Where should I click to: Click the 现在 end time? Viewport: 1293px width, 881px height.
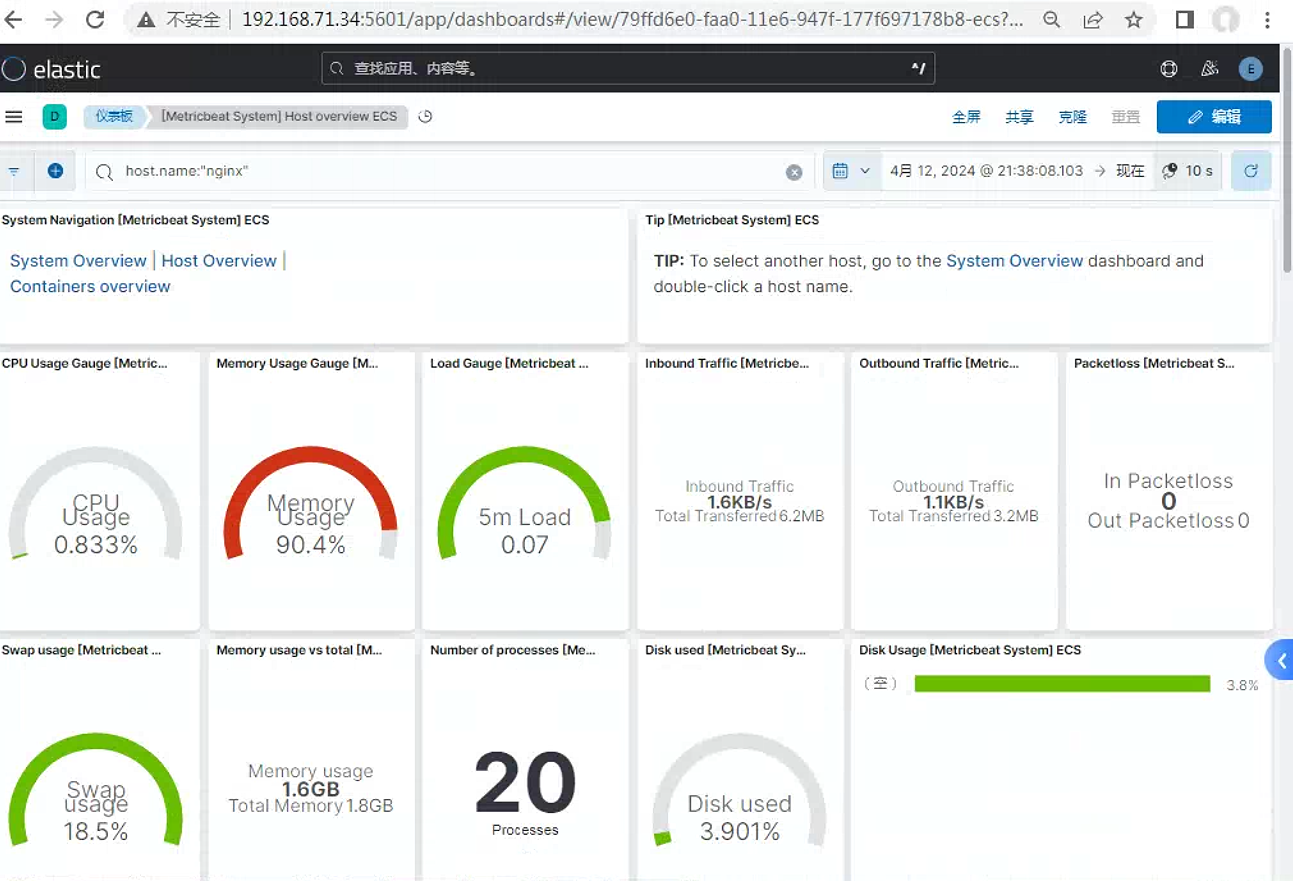coord(1130,171)
